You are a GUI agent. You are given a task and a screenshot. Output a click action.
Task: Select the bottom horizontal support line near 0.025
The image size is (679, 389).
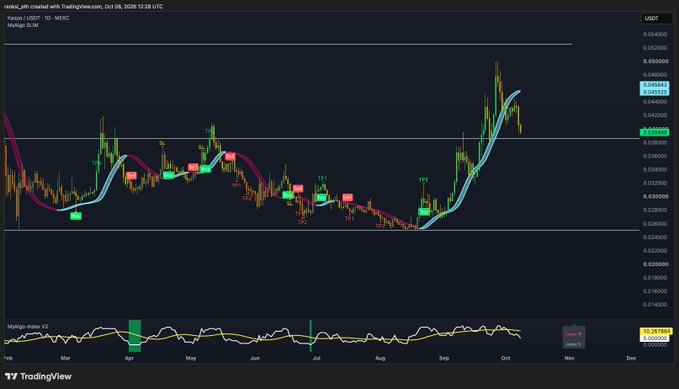tap(322, 230)
